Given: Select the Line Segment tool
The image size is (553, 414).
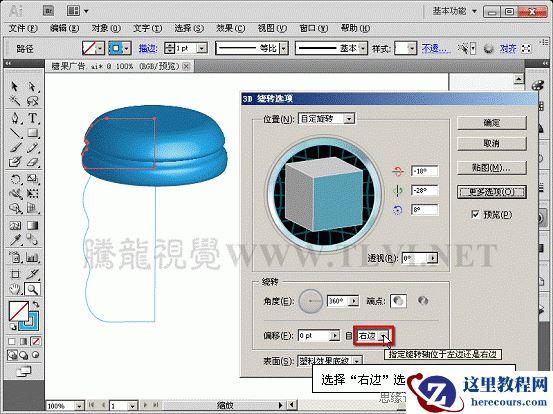Looking at the screenshot, I should [x=15, y=133].
